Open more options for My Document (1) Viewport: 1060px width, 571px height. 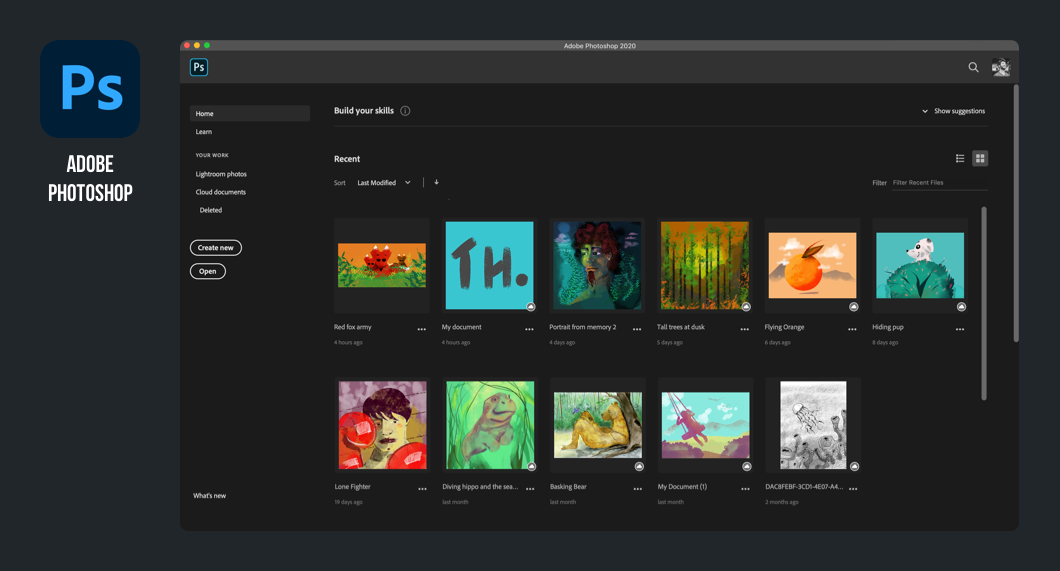pos(745,489)
